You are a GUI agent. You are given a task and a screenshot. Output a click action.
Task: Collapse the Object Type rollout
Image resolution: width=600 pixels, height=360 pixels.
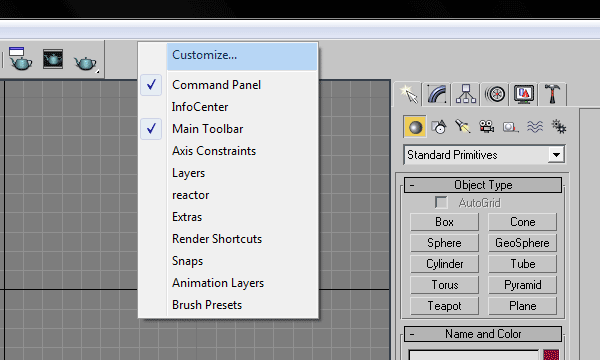point(483,185)
